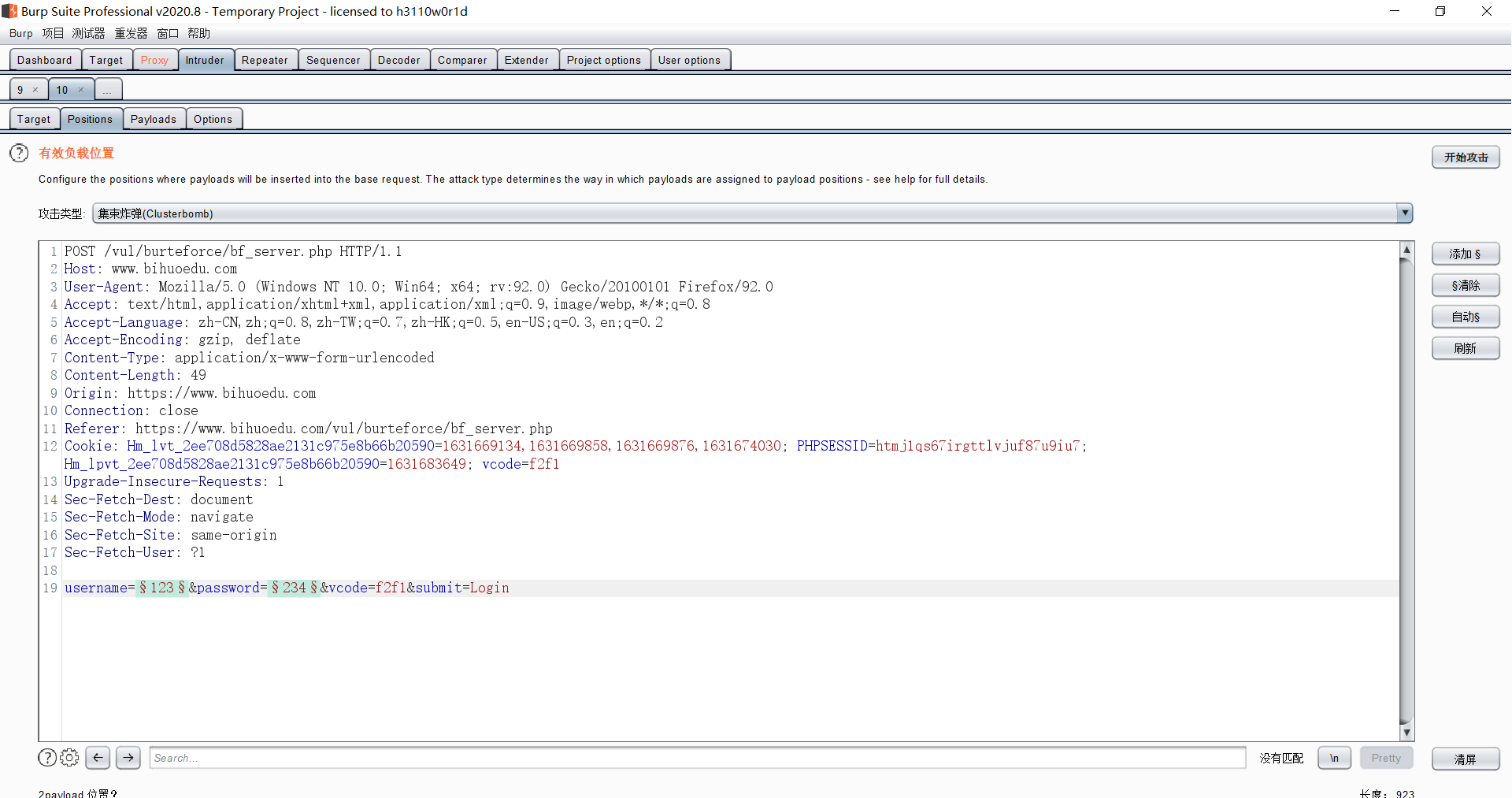This screenshot has height=798, width=1512.
Task: Click the scrollbar down arrow
Action: [x=1406, y=733]
